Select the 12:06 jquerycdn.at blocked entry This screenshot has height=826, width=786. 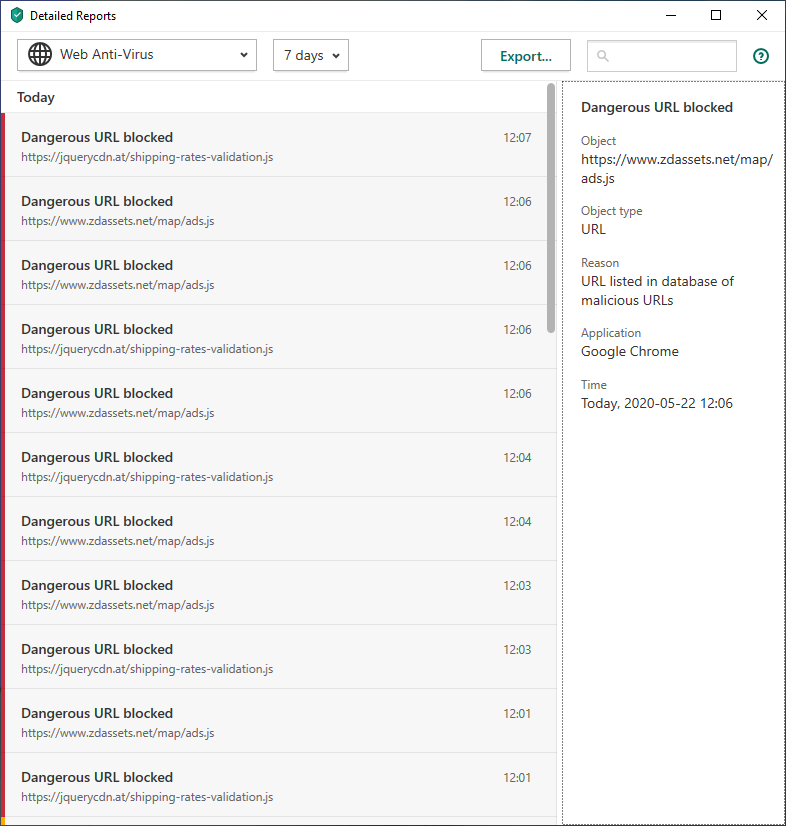(x=276, y=337)
